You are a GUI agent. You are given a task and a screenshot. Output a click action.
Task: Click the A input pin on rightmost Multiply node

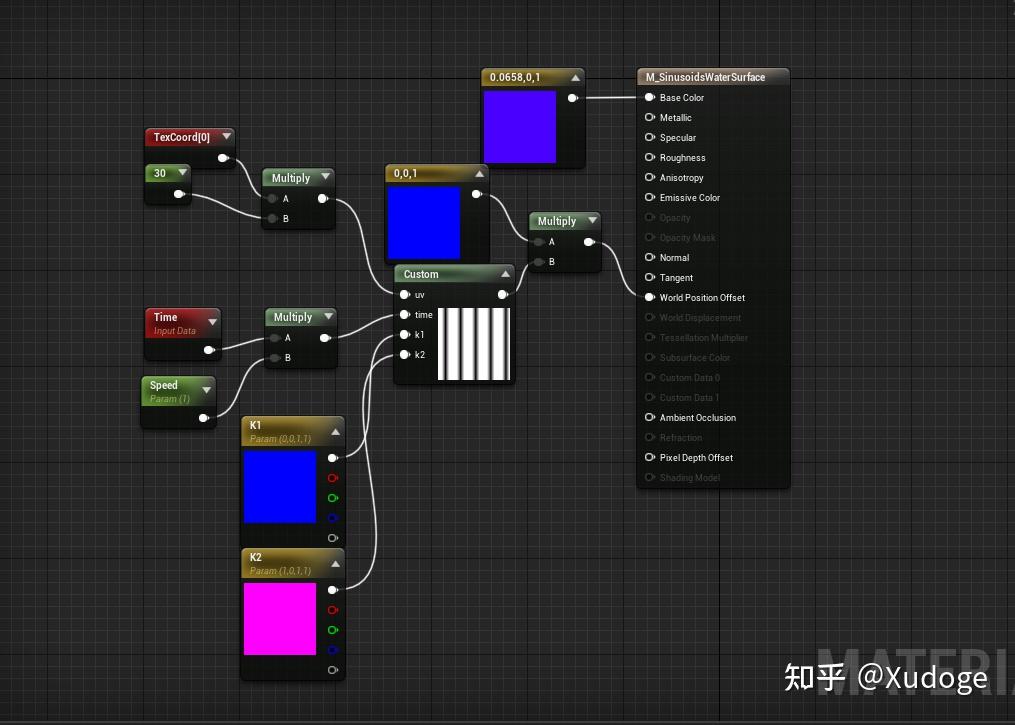click(x=540, y=241)
